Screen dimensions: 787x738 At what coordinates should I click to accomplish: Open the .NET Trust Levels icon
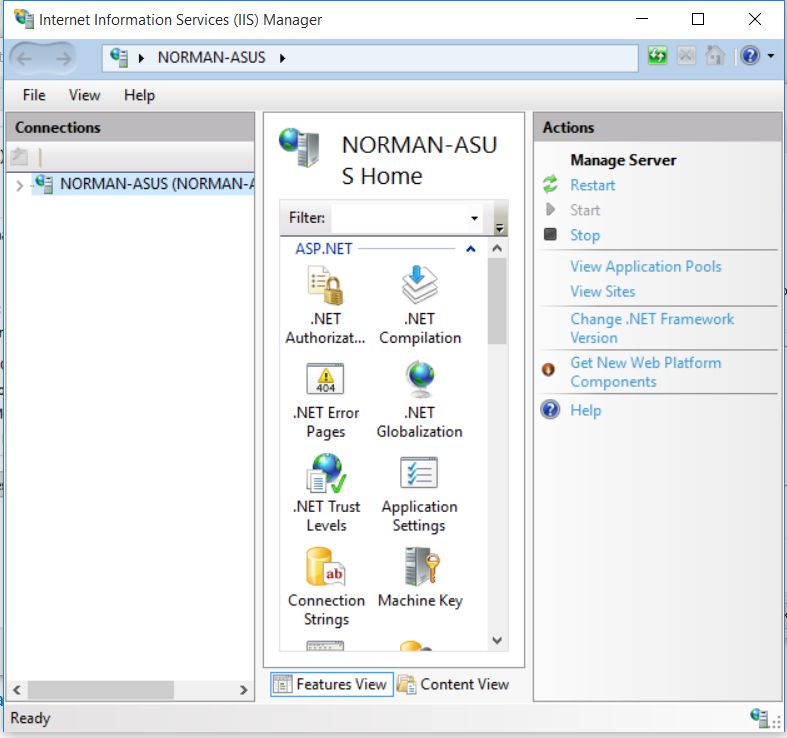point(326,473)
